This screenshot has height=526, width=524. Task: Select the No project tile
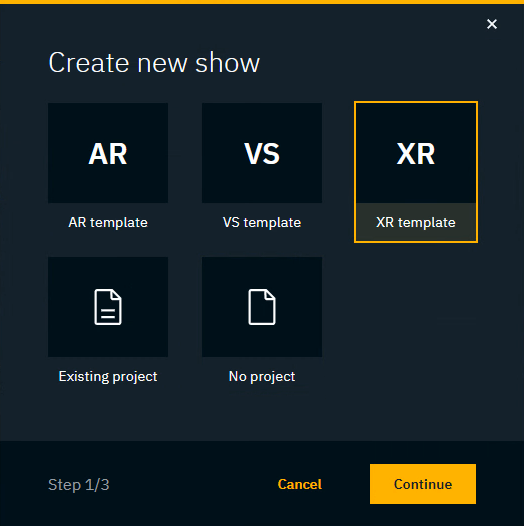(262, 325)
